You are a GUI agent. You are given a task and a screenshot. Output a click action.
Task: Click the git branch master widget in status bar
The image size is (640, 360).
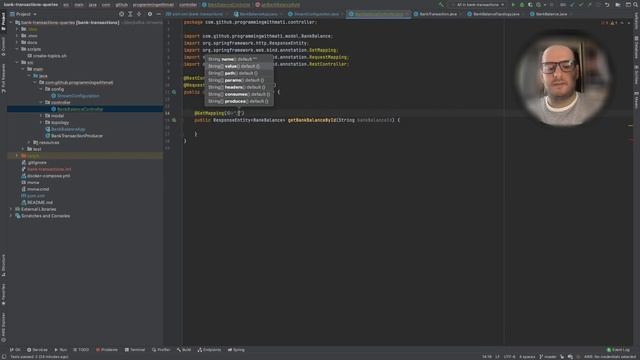pyautogui.click(x=548, y=357)
